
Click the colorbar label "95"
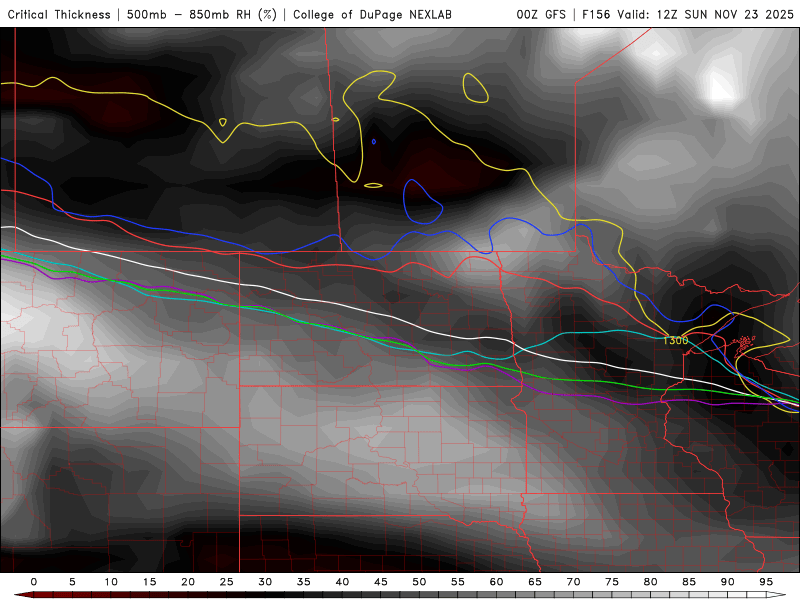point(766,582)
